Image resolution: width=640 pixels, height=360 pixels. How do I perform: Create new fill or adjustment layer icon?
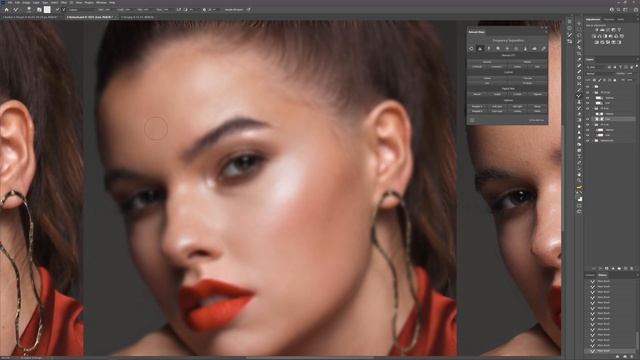[613, 268]
